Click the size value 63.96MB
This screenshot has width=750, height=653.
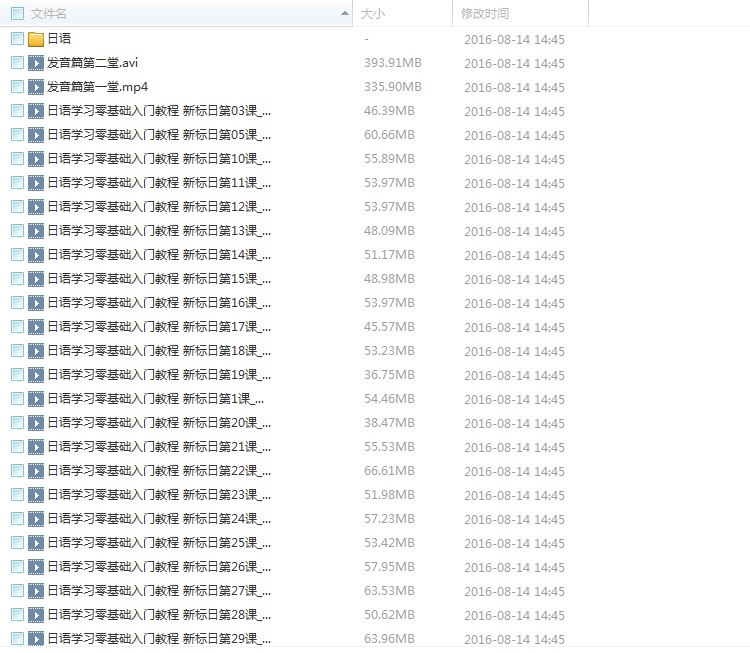389,639
